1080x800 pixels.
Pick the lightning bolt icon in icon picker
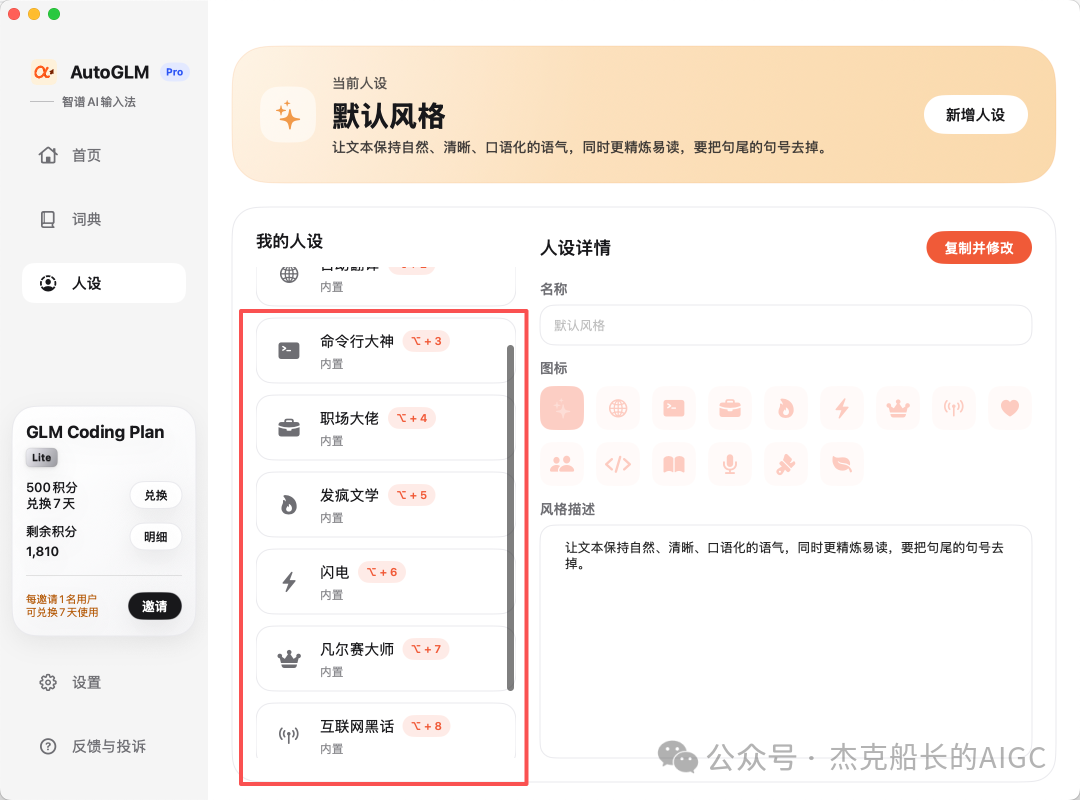(842, 408)
